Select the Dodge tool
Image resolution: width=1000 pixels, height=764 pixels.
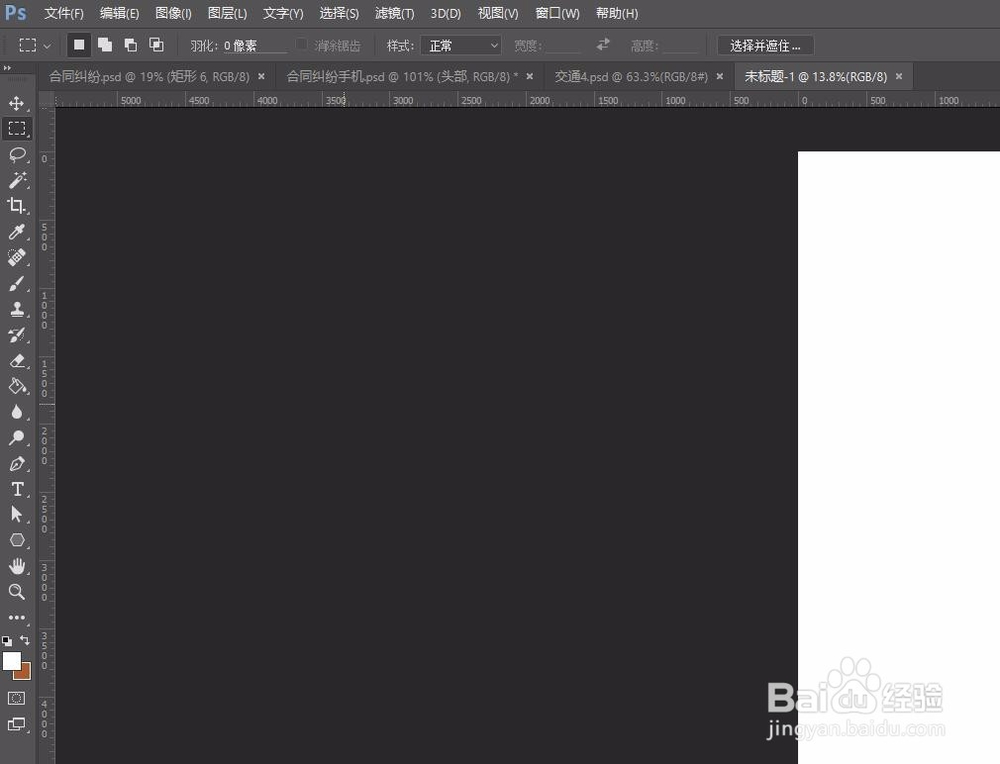pyautogui.click(x=17, y=437)
